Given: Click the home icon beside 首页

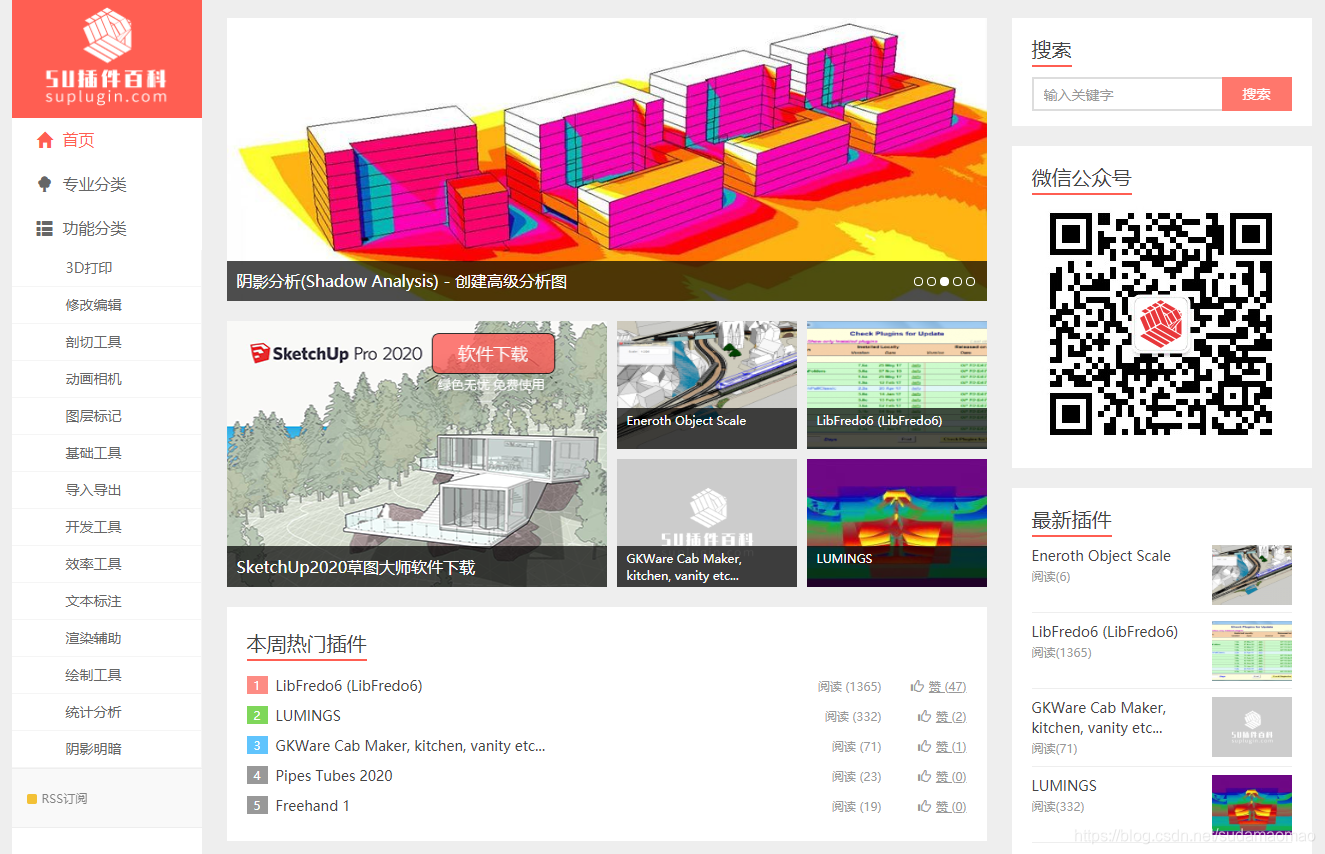Looking at the screenshot, I should coord(45,141).
